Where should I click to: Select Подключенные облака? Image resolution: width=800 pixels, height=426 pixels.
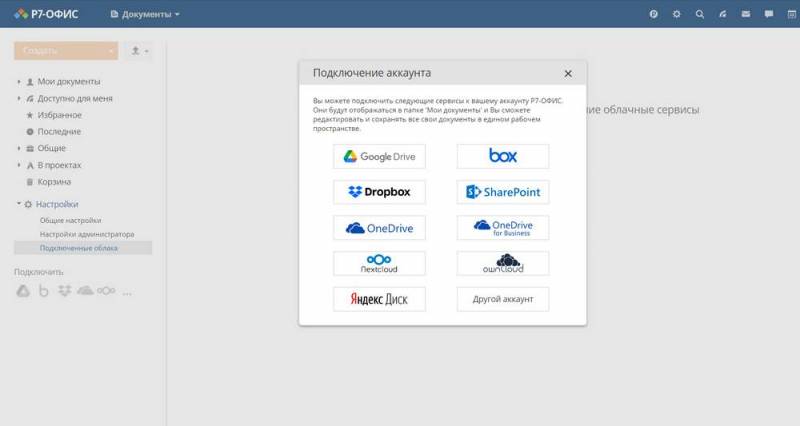pyautogui.click(x=83, y=248)
